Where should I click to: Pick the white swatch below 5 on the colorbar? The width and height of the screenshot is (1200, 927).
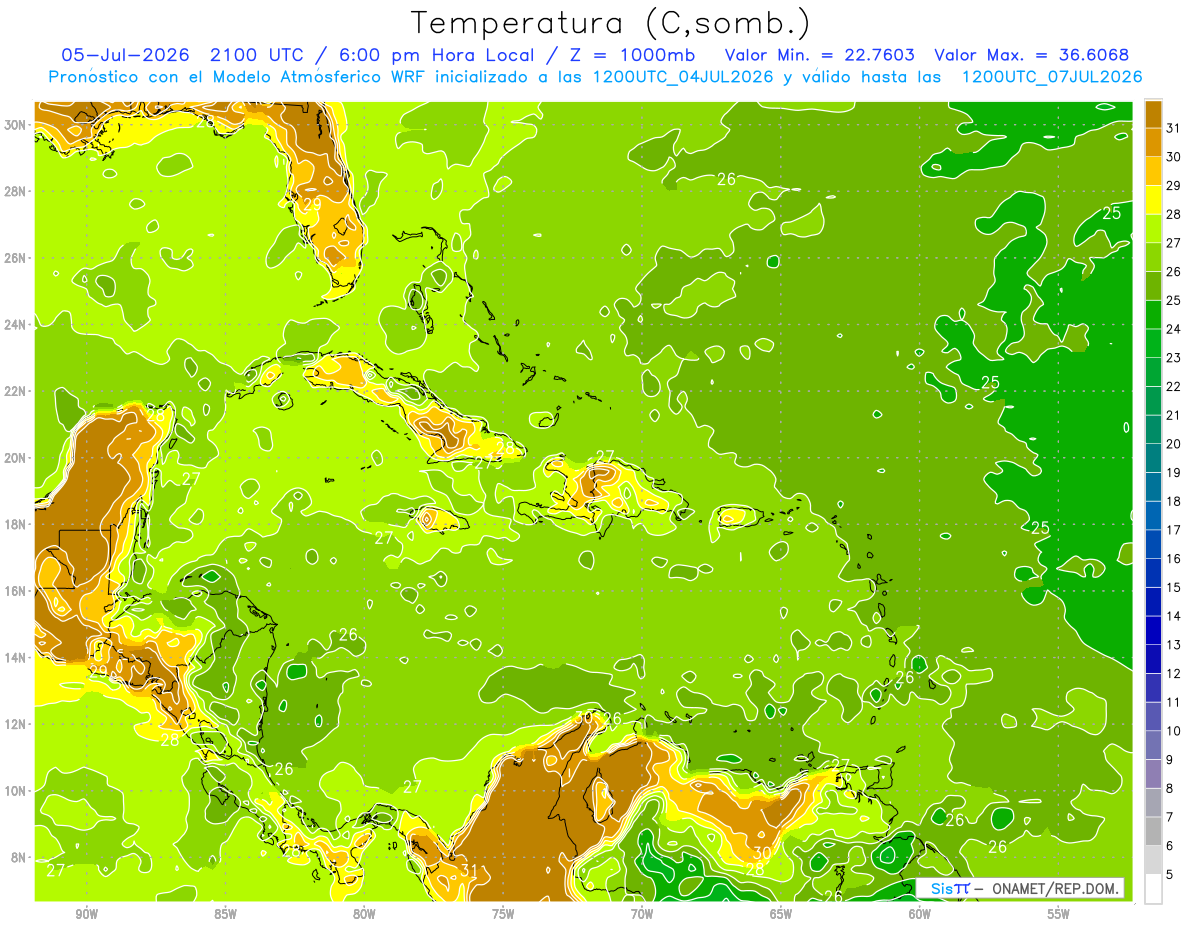(x=1153, y=888)
